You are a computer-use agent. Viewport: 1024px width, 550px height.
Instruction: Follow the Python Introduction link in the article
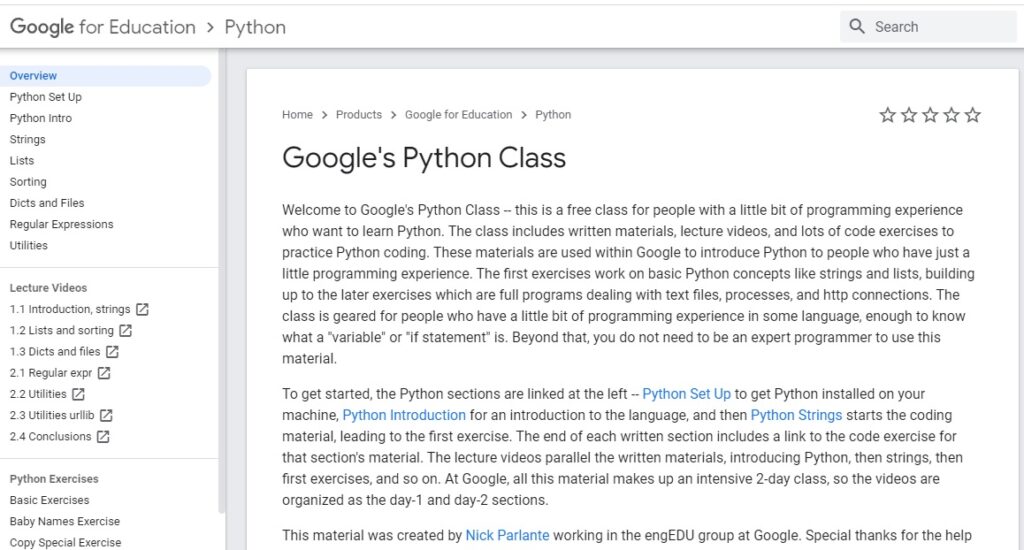tap(404, 415)
